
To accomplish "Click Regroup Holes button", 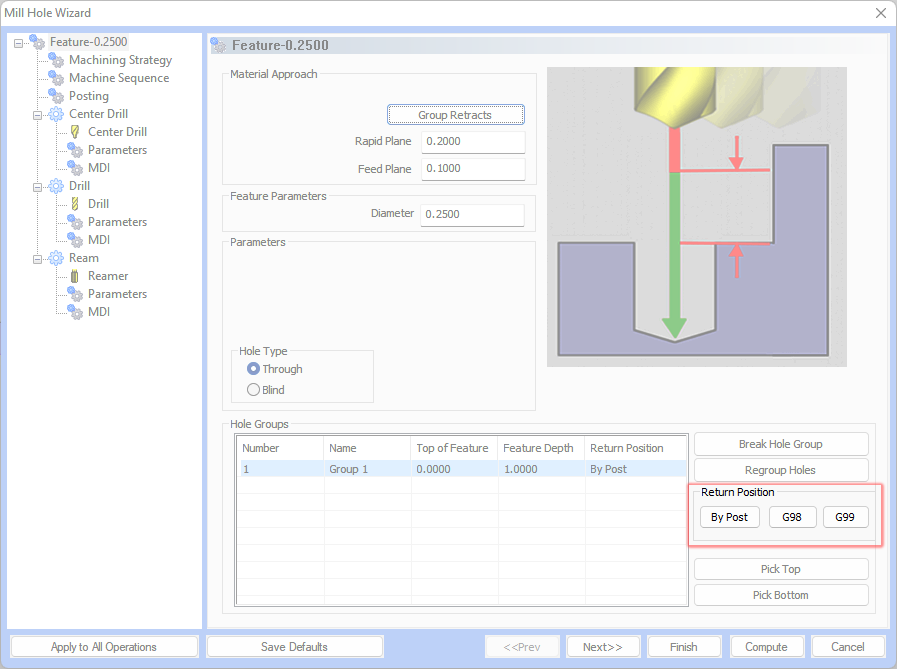I will (781, 470).
